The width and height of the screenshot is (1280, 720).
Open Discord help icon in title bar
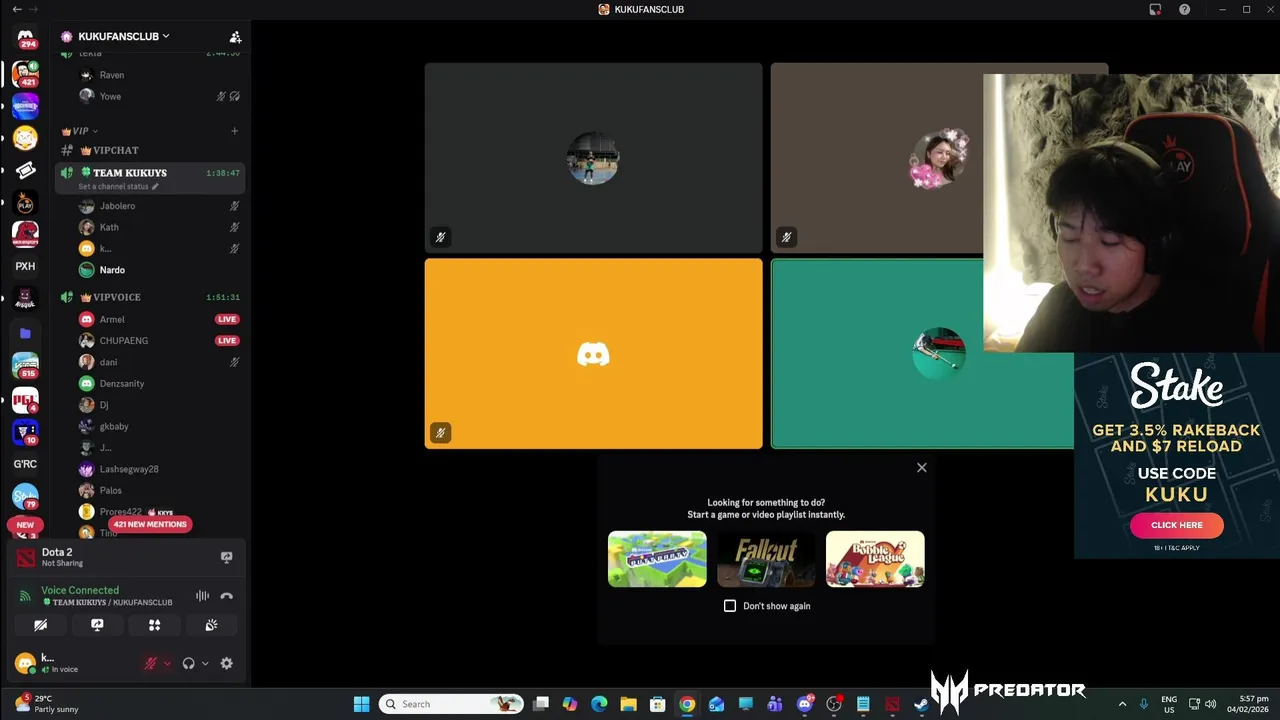coord(1184,9)
